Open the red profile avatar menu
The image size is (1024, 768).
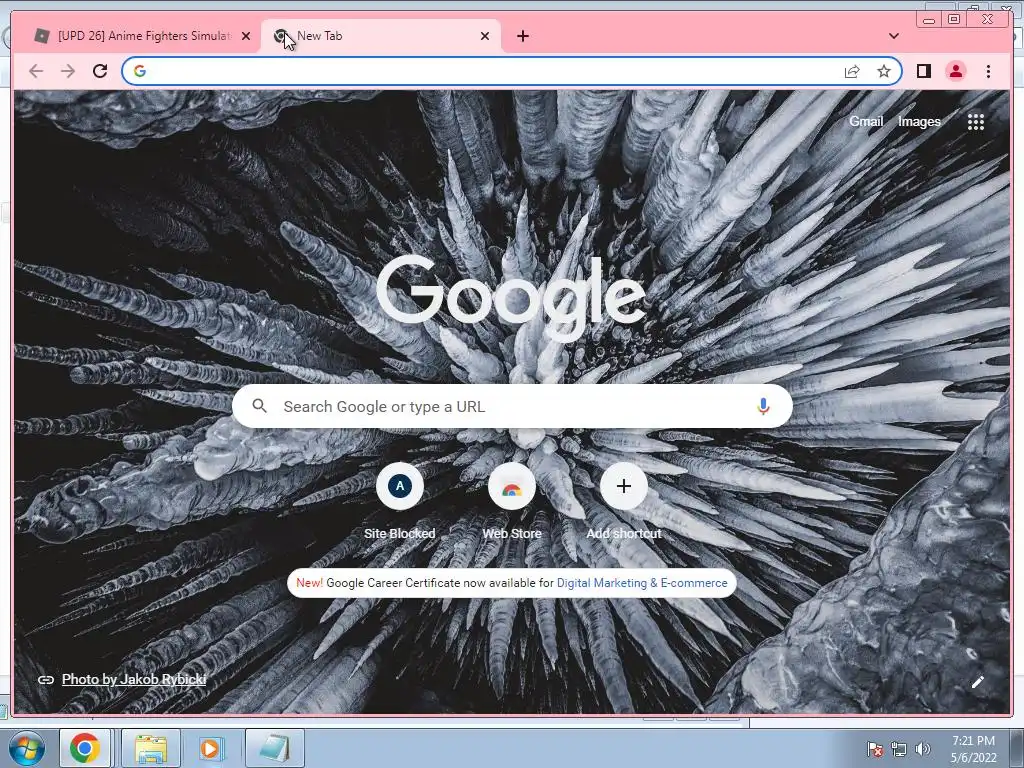pyautogui.click(x=955, y=71)
